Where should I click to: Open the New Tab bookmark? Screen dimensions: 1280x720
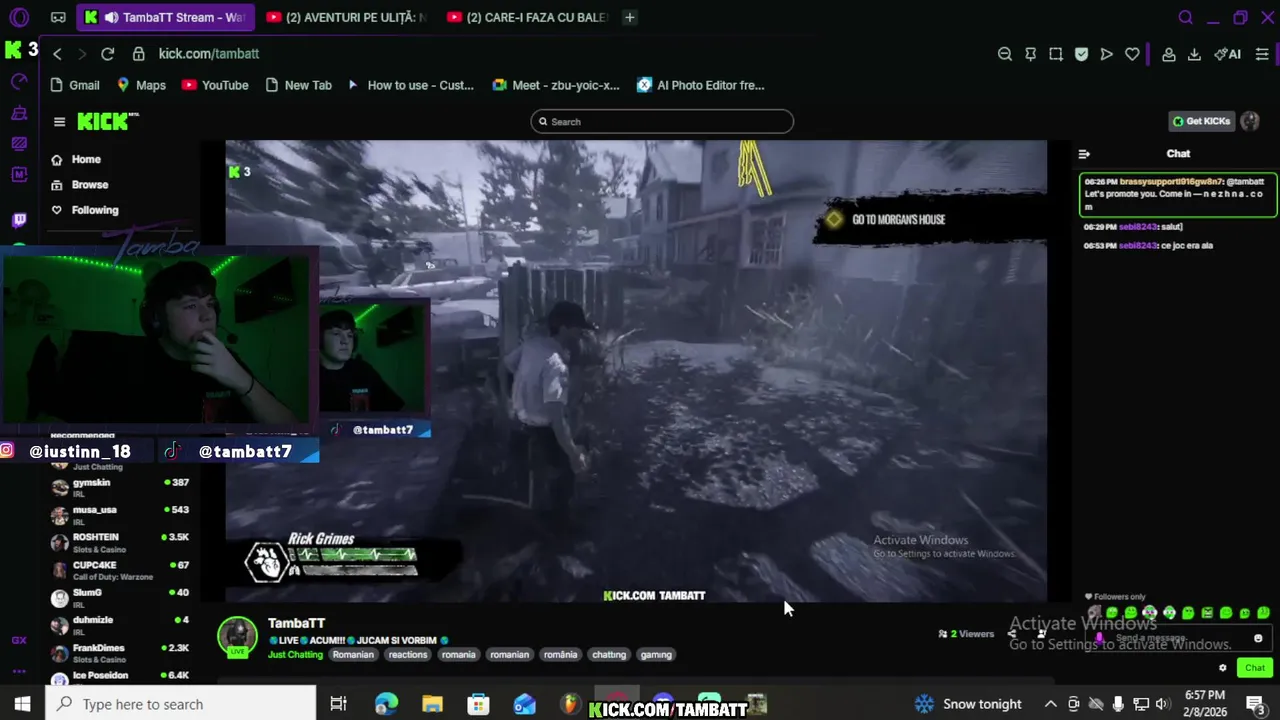coord(298,85)
